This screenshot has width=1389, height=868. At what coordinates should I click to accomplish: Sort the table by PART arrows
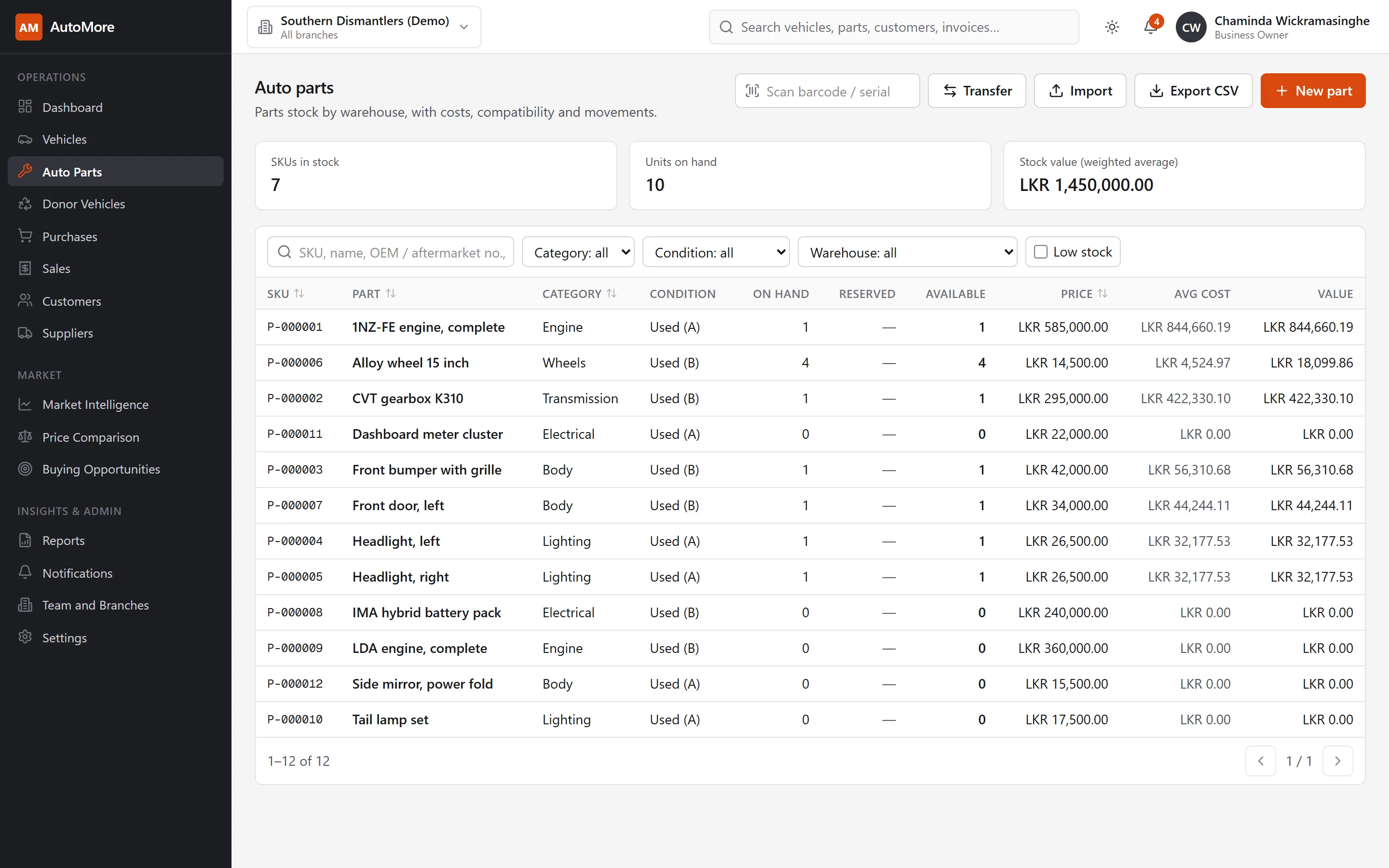[x=391, y=293]
